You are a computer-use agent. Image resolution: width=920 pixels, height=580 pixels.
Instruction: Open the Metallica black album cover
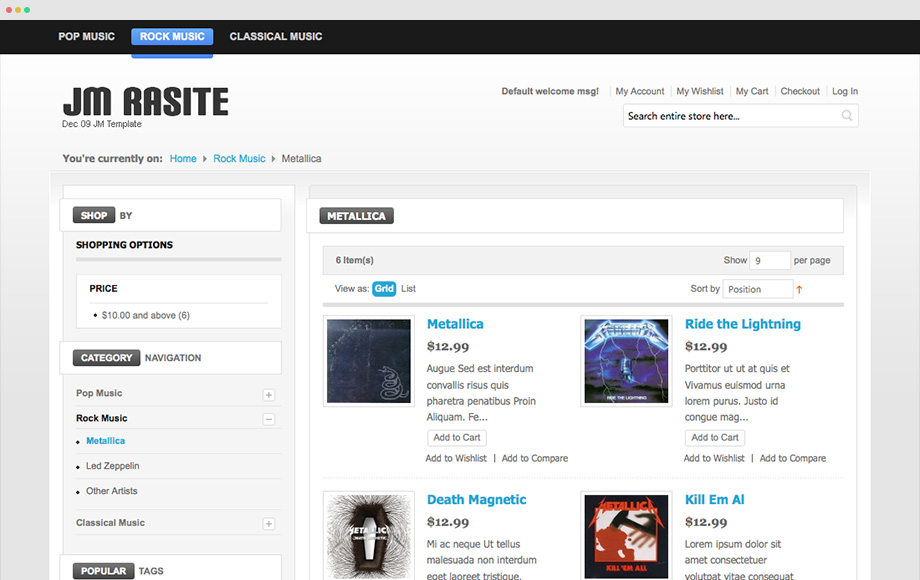click(369, 361)
